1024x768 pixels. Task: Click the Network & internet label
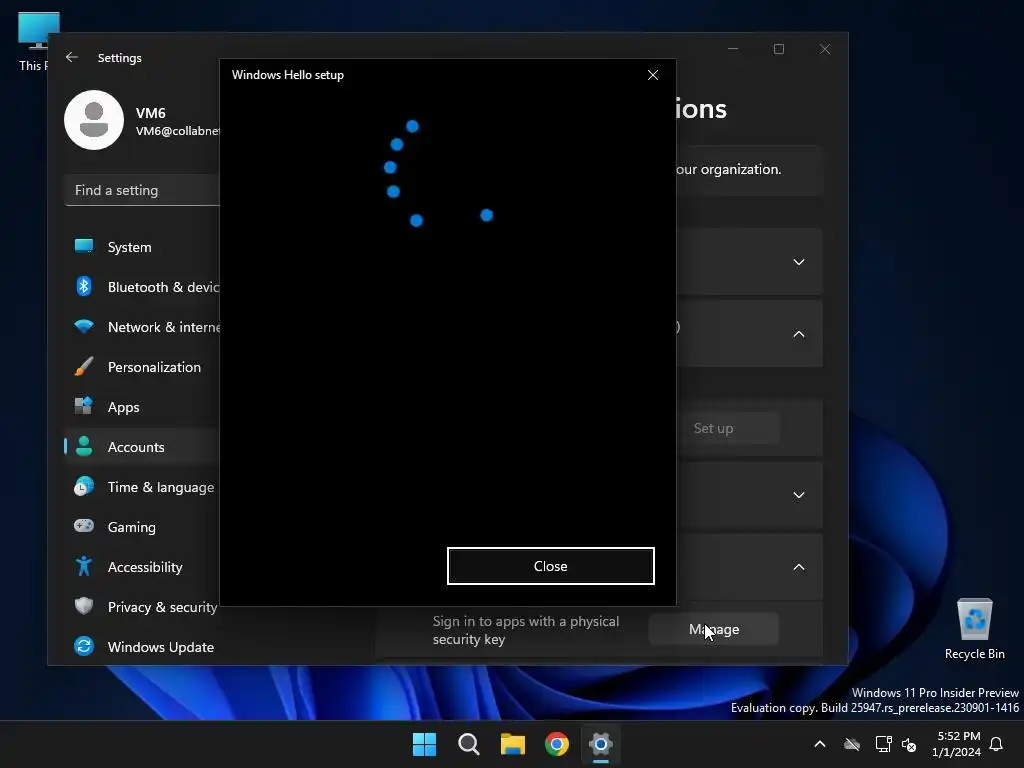pos(164,327)
